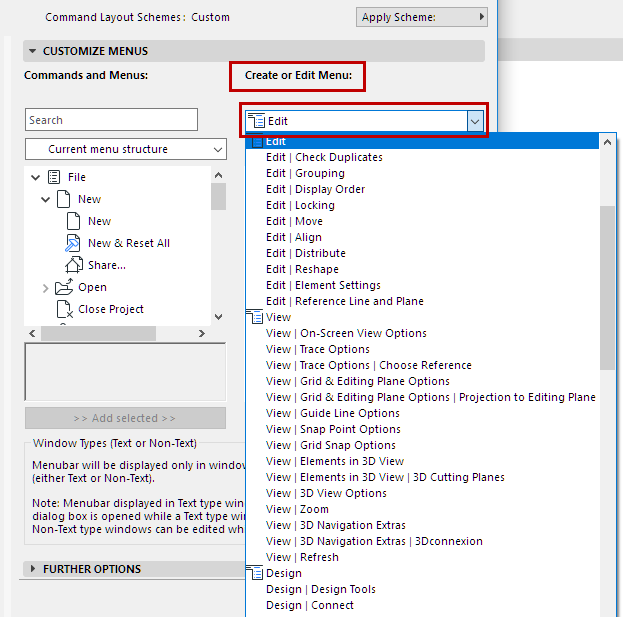623x617 pixels.
Task: Expand the FURTHER OPTIONS section
Action: pos(33,569)
